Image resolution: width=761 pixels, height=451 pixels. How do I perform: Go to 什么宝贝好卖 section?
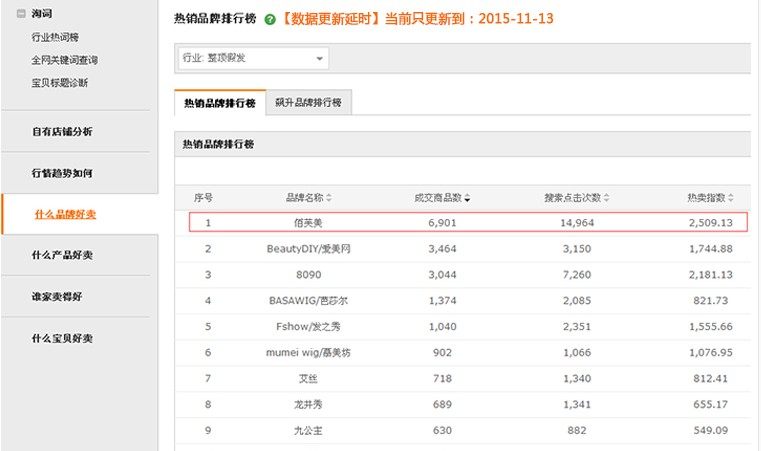[x=62, y=338]
